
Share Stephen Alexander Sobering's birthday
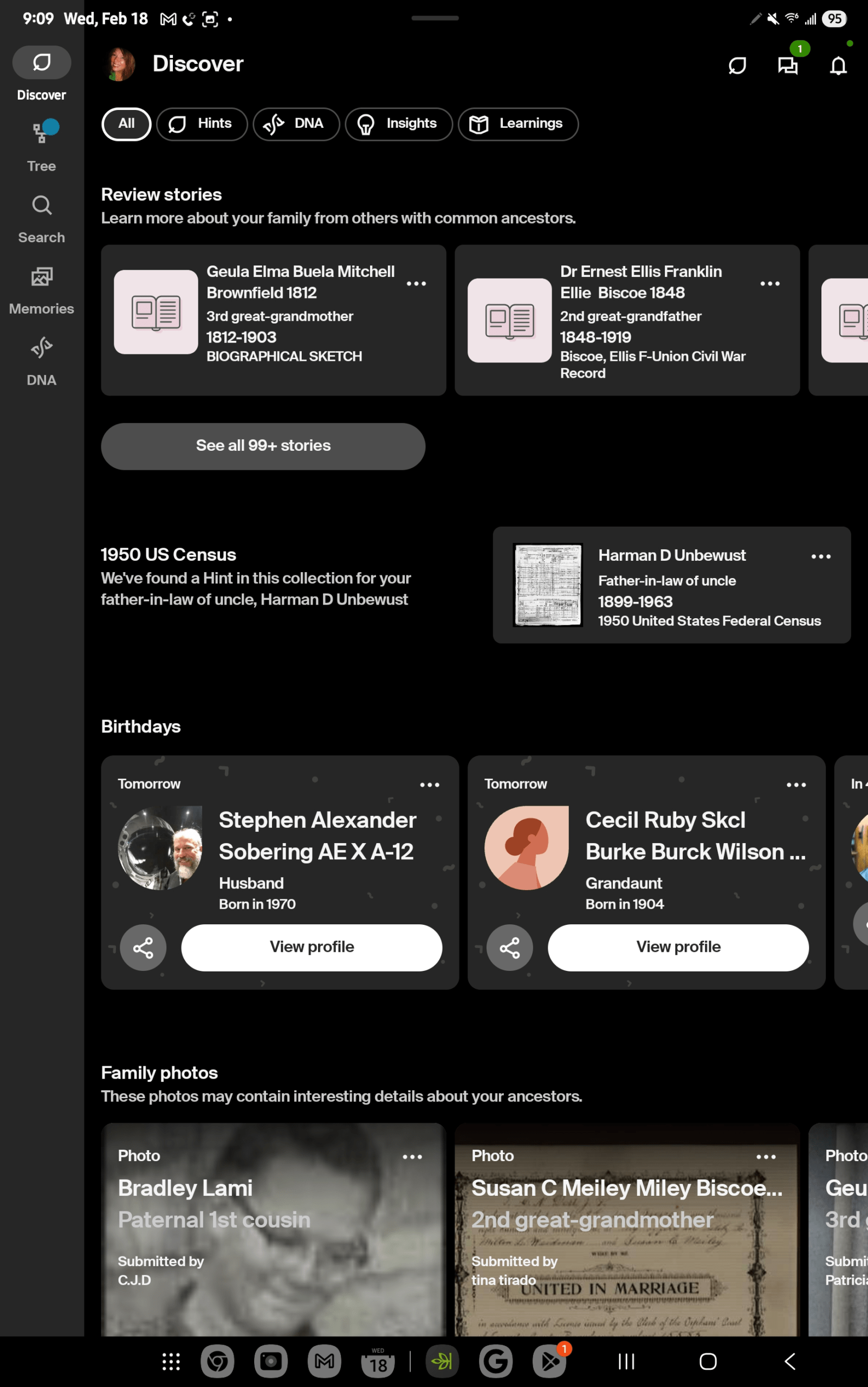(143, 948)
